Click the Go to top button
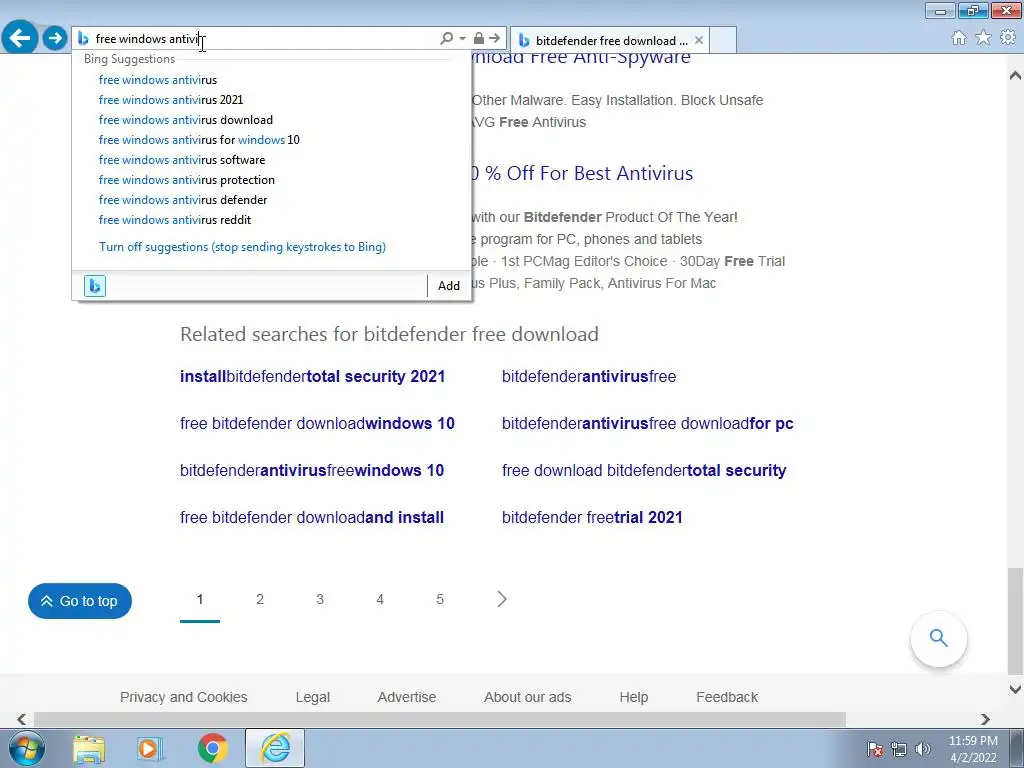The image size is (1024, 768). tap(80, 601)
